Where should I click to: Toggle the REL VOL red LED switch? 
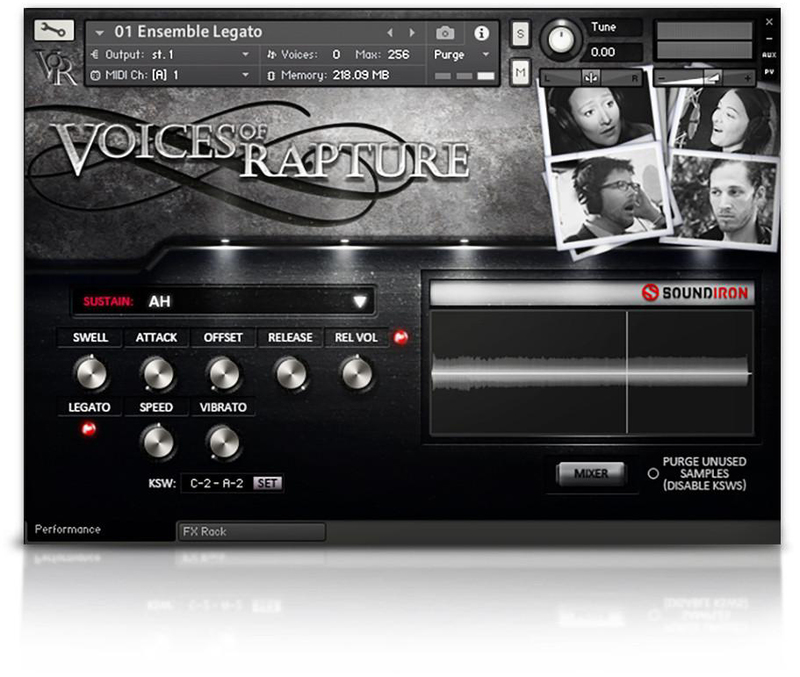[401, 337]
